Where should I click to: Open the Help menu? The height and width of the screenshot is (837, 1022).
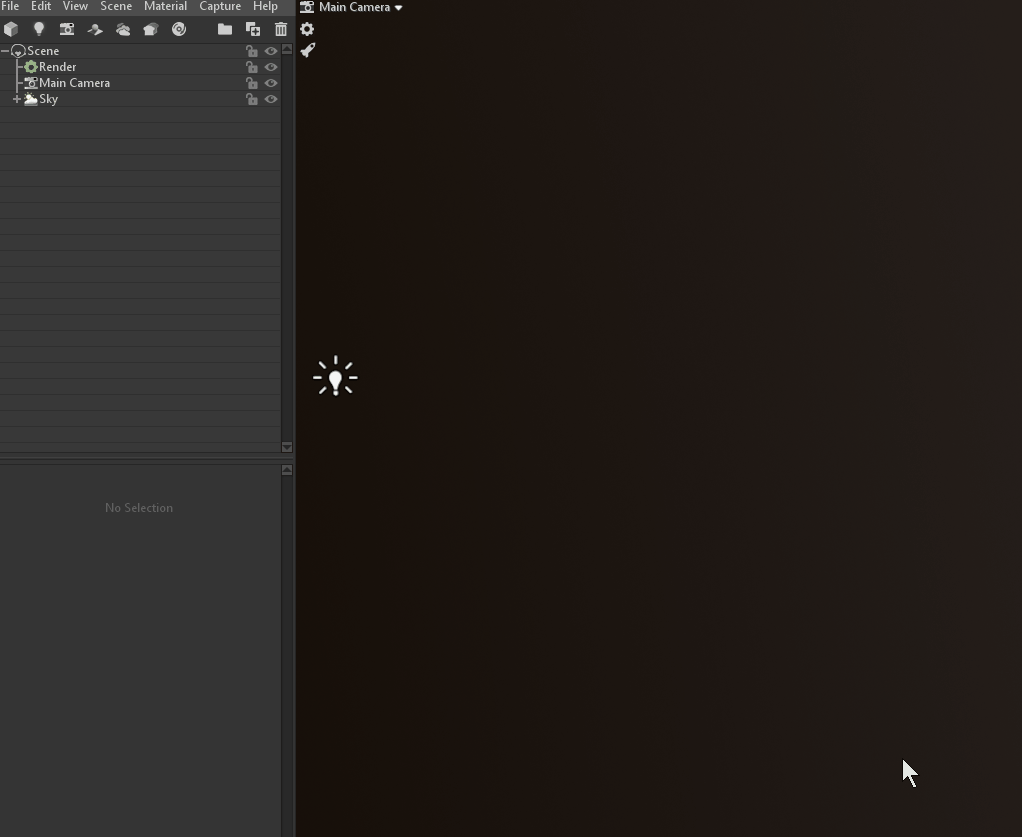tap(265, 6)
